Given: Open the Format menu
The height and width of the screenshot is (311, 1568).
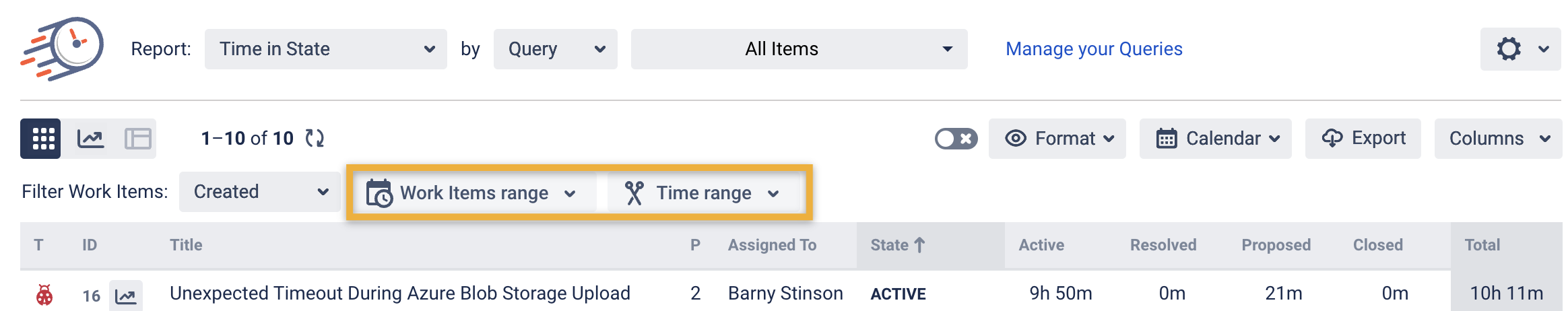Looking at the screenshot, I should 1057,139.
